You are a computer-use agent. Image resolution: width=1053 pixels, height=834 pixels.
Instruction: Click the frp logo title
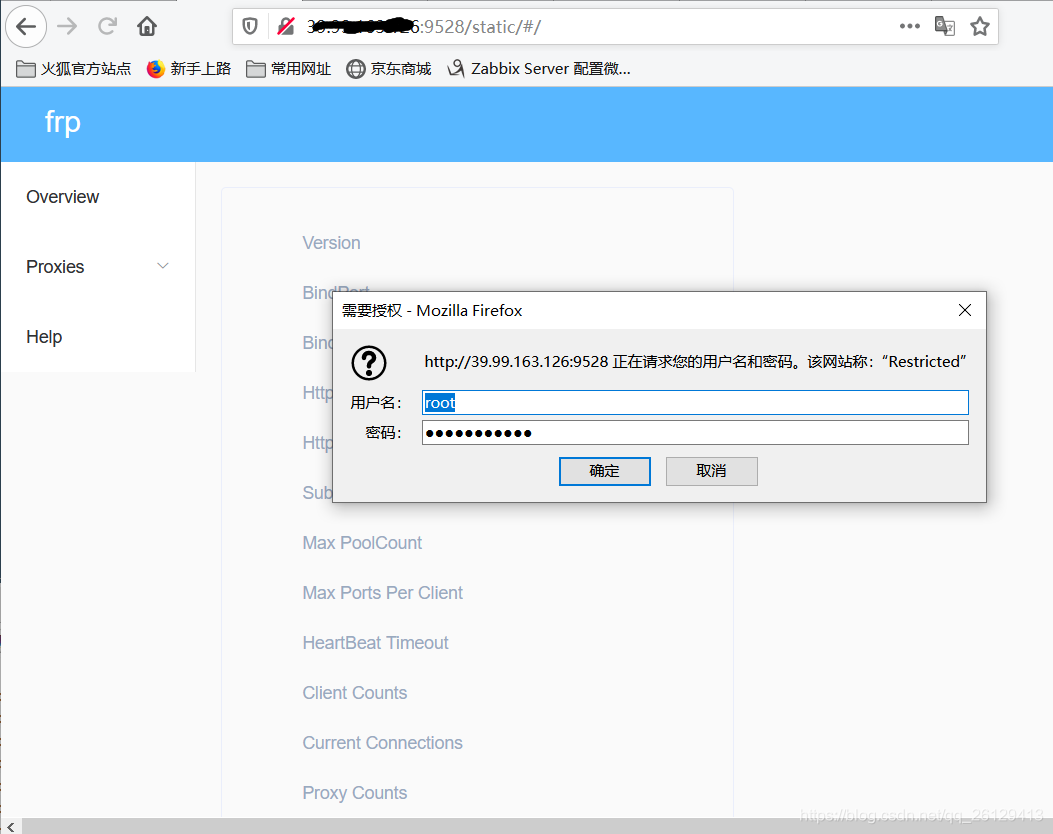(62, 123)
